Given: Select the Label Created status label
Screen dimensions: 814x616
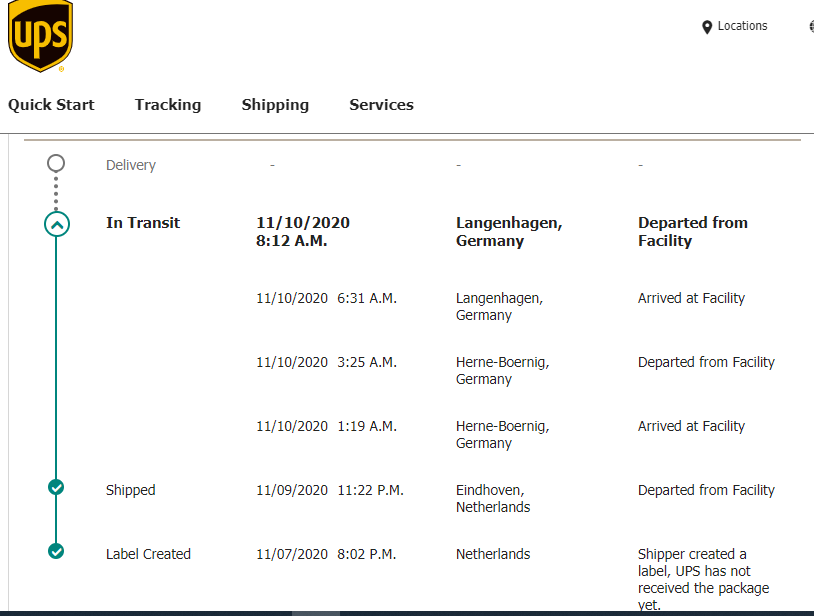Looking at the screenshot, I should click(x=148, y=554).
